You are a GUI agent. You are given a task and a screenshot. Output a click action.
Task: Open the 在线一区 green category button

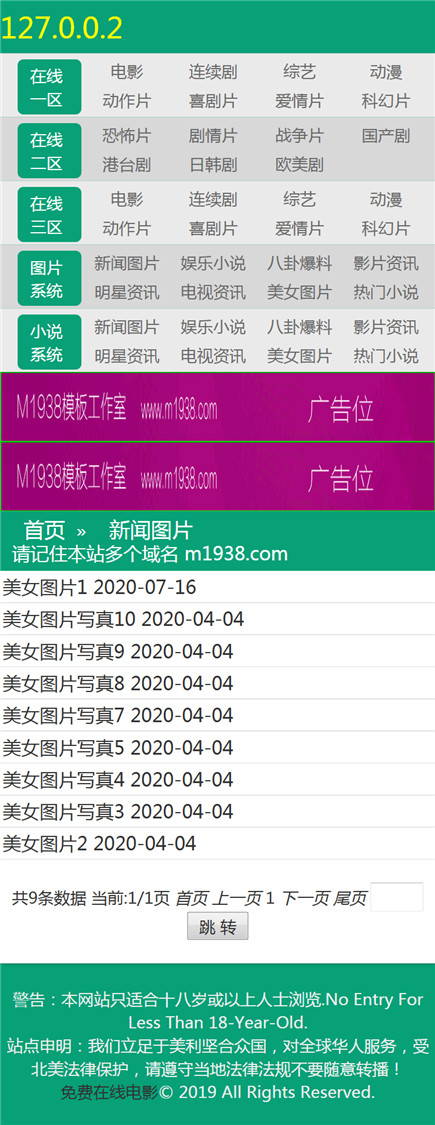pyautogui.click(x=49, y=87)
